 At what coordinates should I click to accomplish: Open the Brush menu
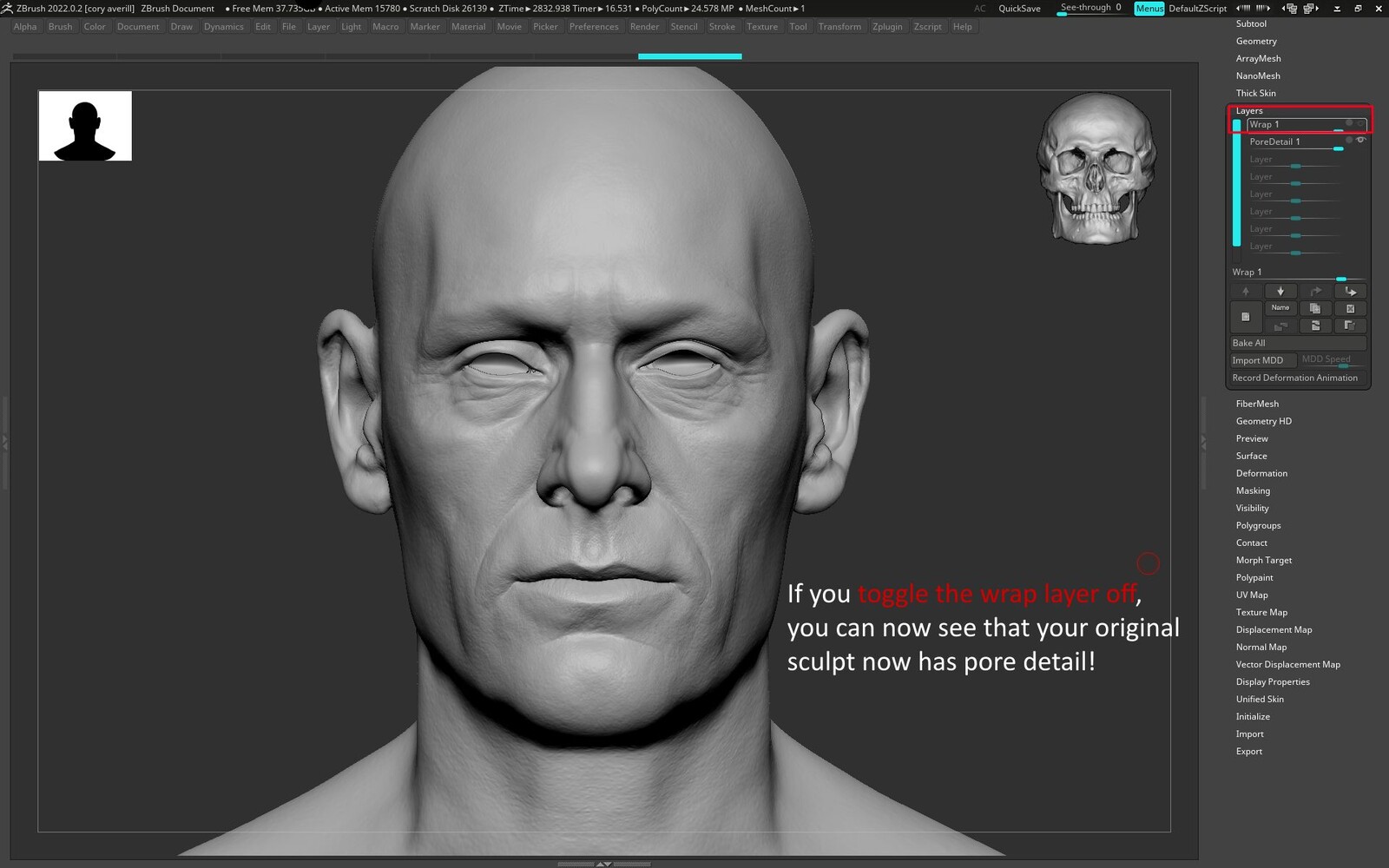point(61,27)
